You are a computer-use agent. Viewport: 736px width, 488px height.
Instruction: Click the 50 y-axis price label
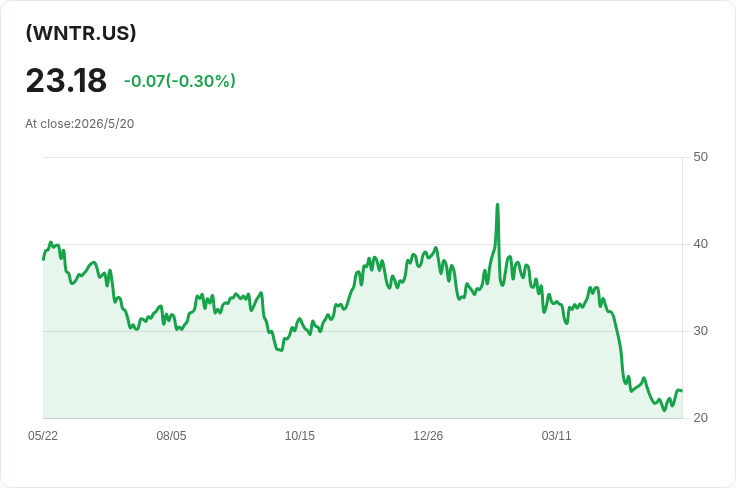coord(700,157)
